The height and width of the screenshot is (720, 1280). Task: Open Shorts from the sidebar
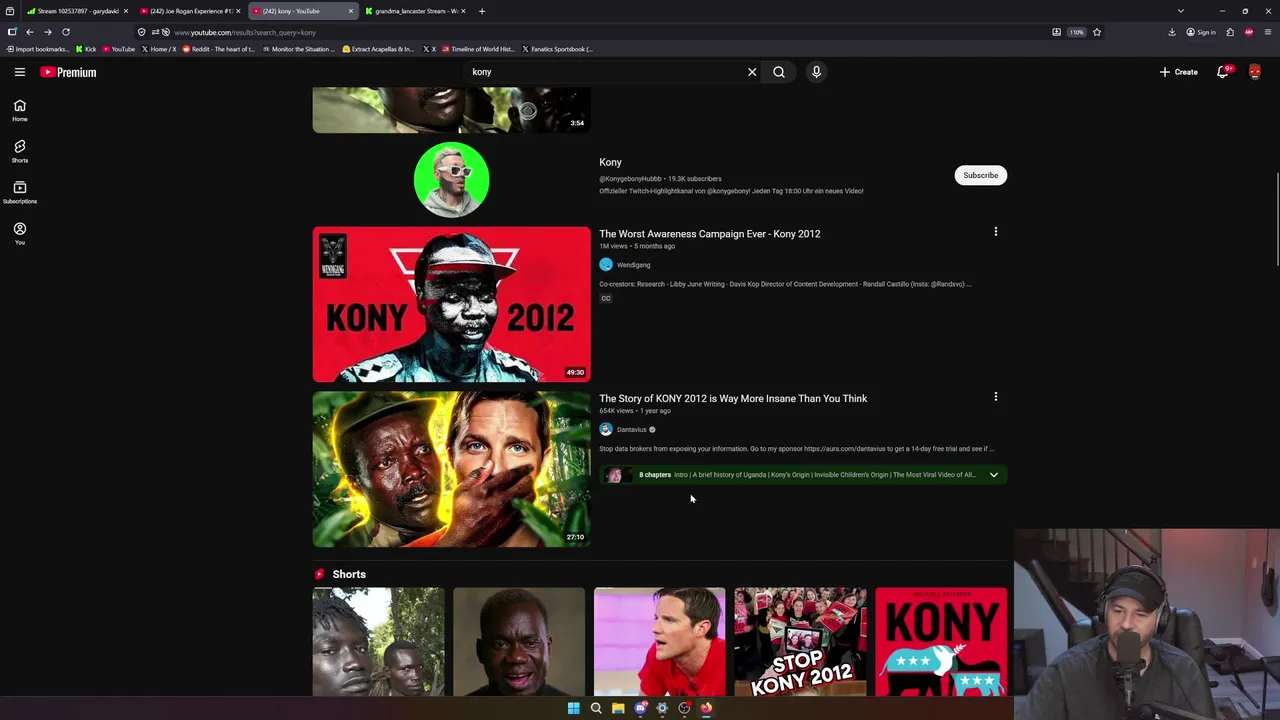(x=20, y=151)
